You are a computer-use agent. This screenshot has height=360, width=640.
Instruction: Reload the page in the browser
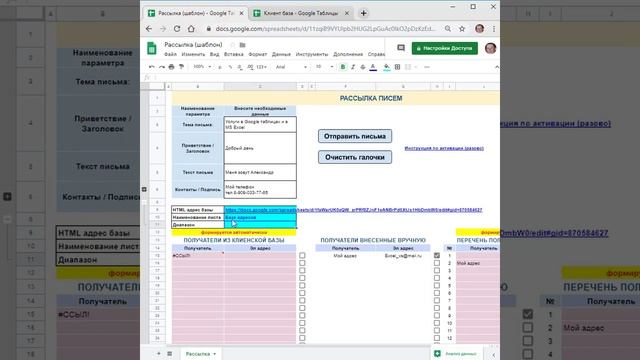177,29
